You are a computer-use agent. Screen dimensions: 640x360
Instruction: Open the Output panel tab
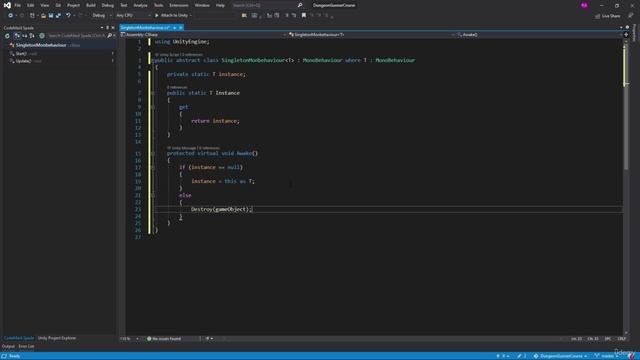click(x=8, y=347)
